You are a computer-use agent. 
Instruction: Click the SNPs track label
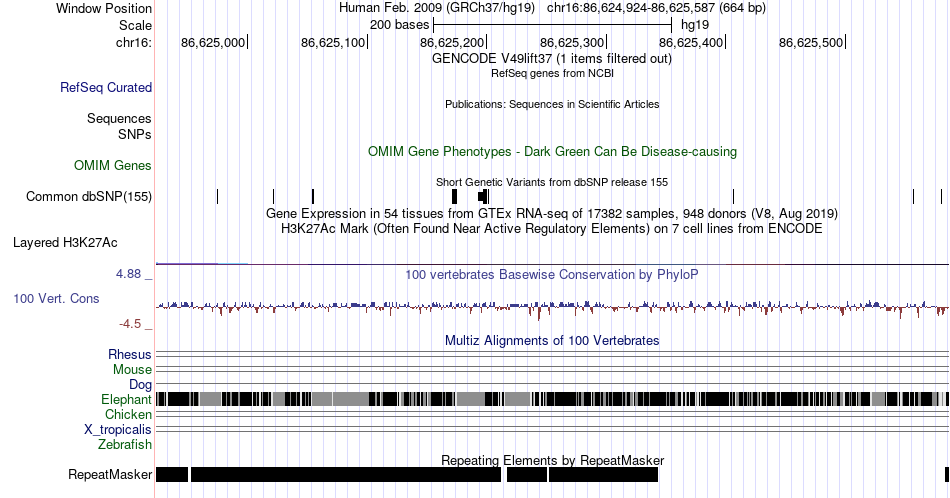pos(135,134)
